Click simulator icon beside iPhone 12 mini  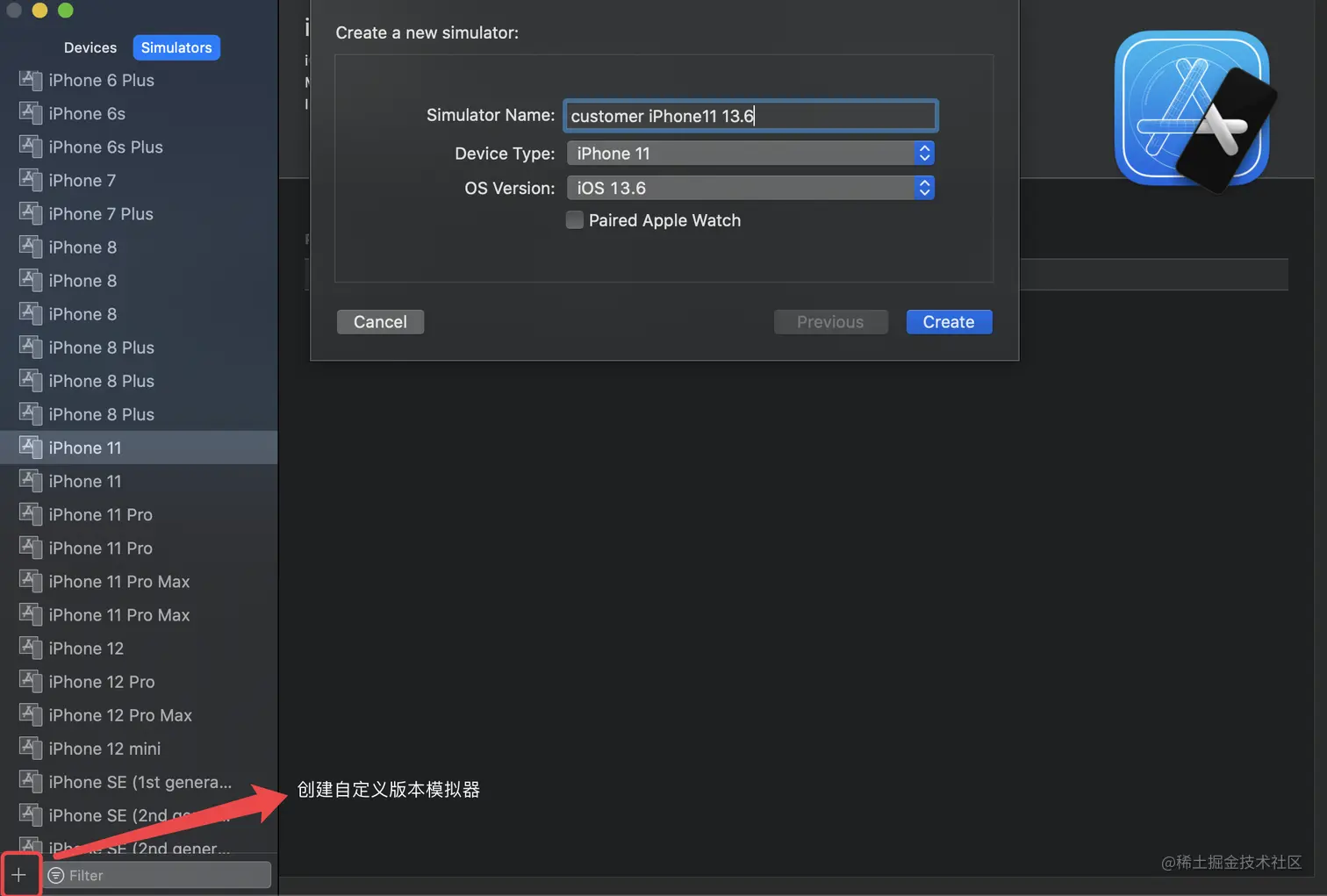coord(31,749)
